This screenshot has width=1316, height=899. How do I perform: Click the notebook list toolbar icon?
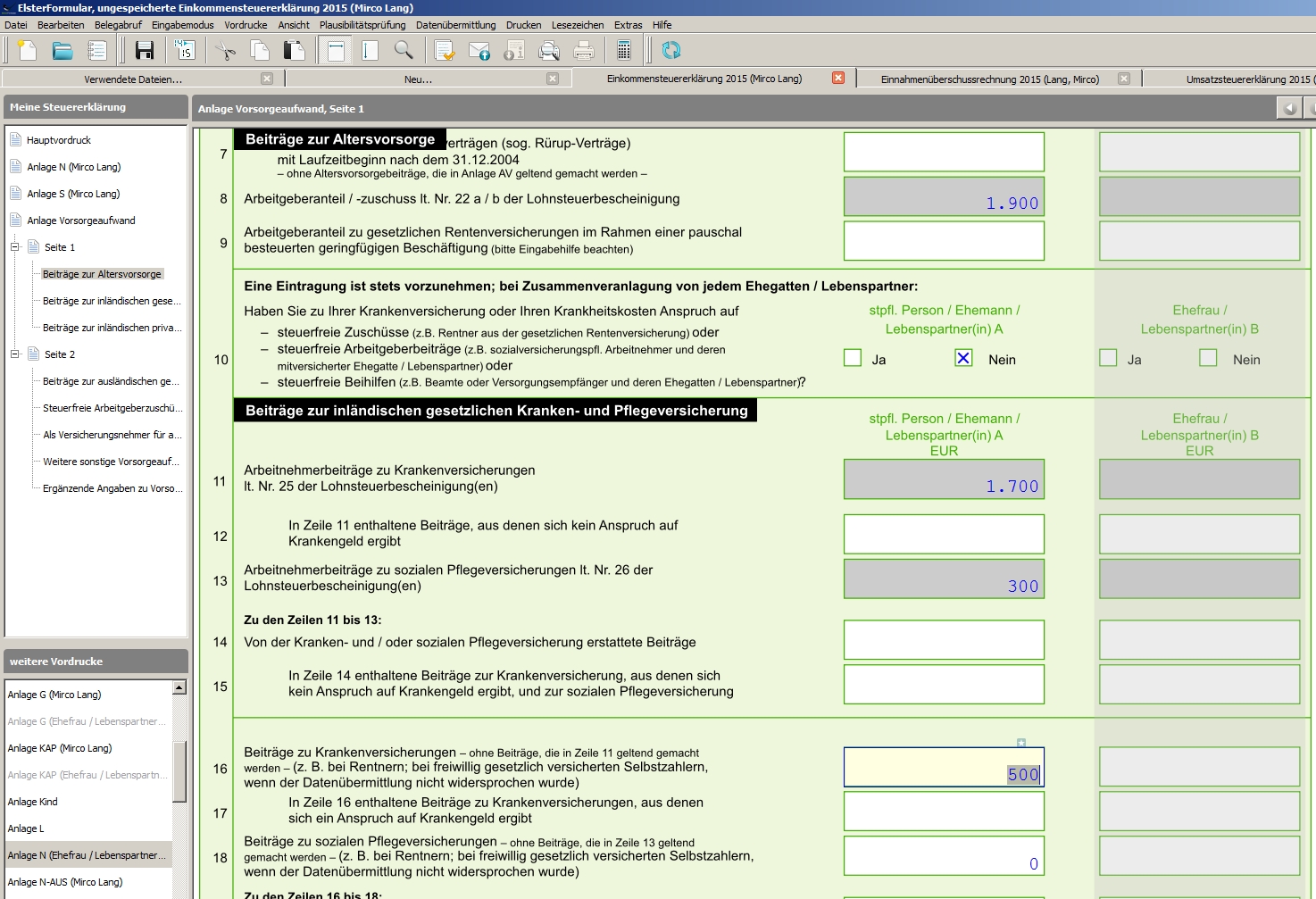click(x=96, y=51)
